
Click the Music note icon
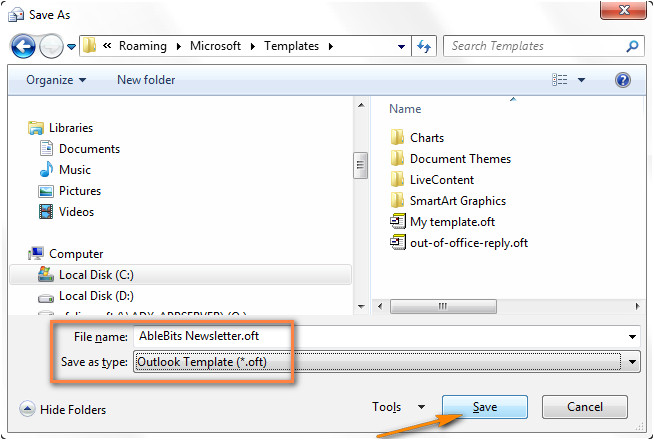click(x=46, y=169)
